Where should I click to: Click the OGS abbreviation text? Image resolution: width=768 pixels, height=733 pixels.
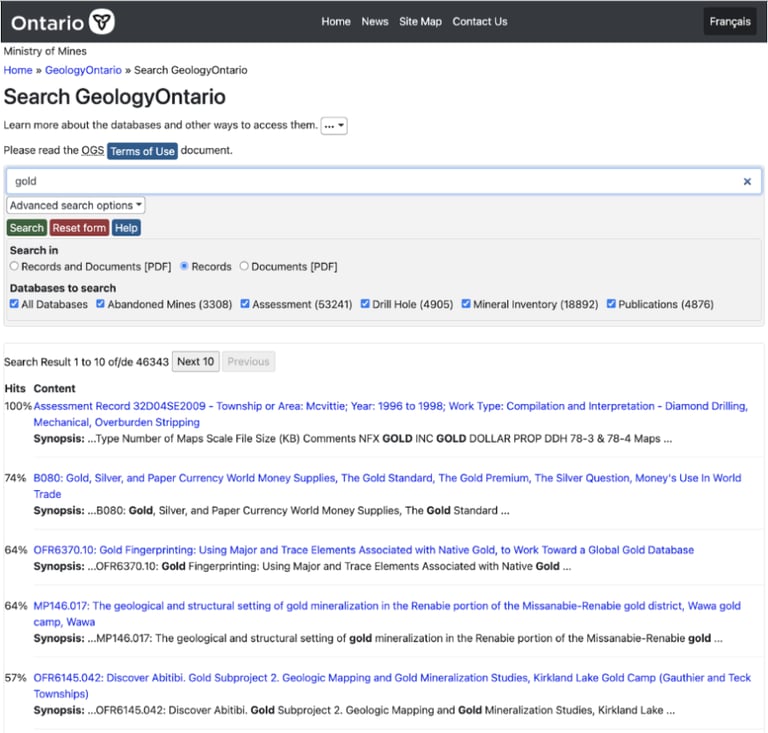click(x=93, y=150)
